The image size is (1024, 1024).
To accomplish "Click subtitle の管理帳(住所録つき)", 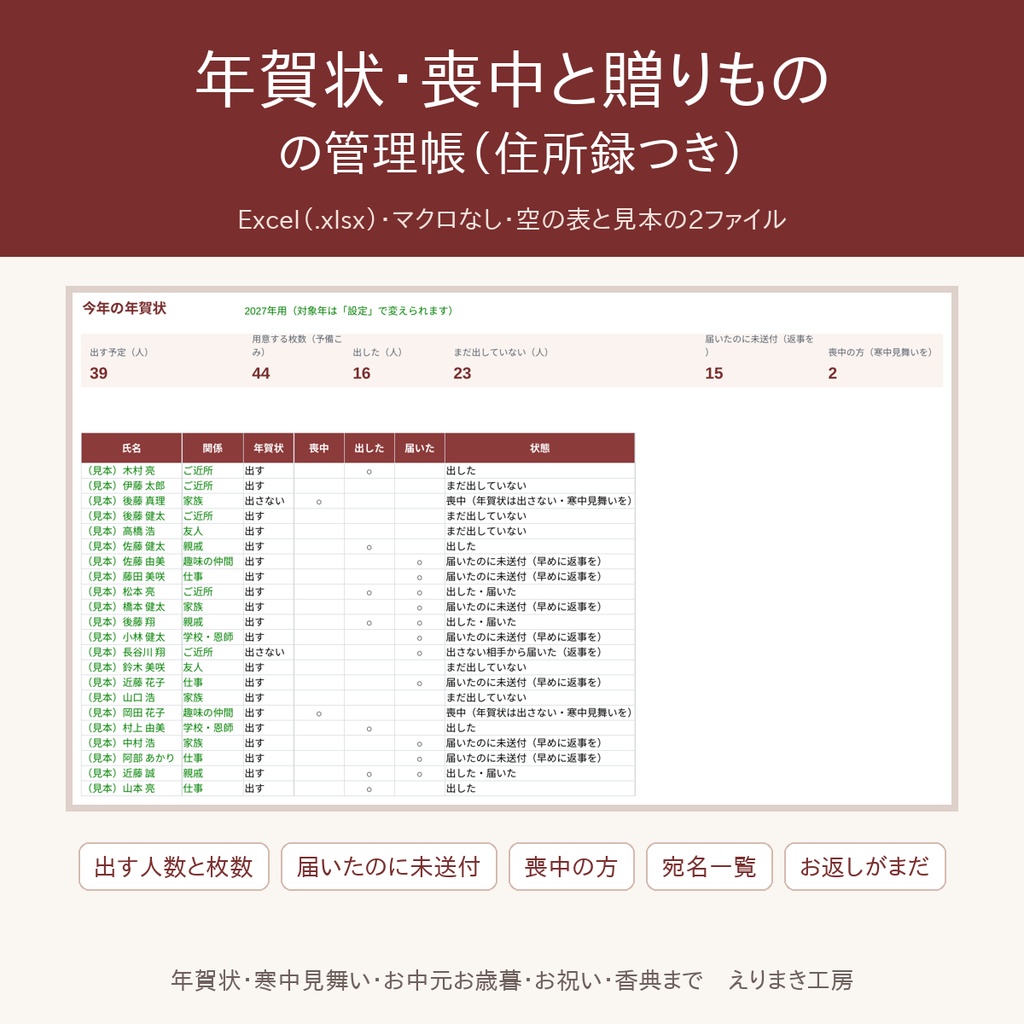I will (512, 153).
